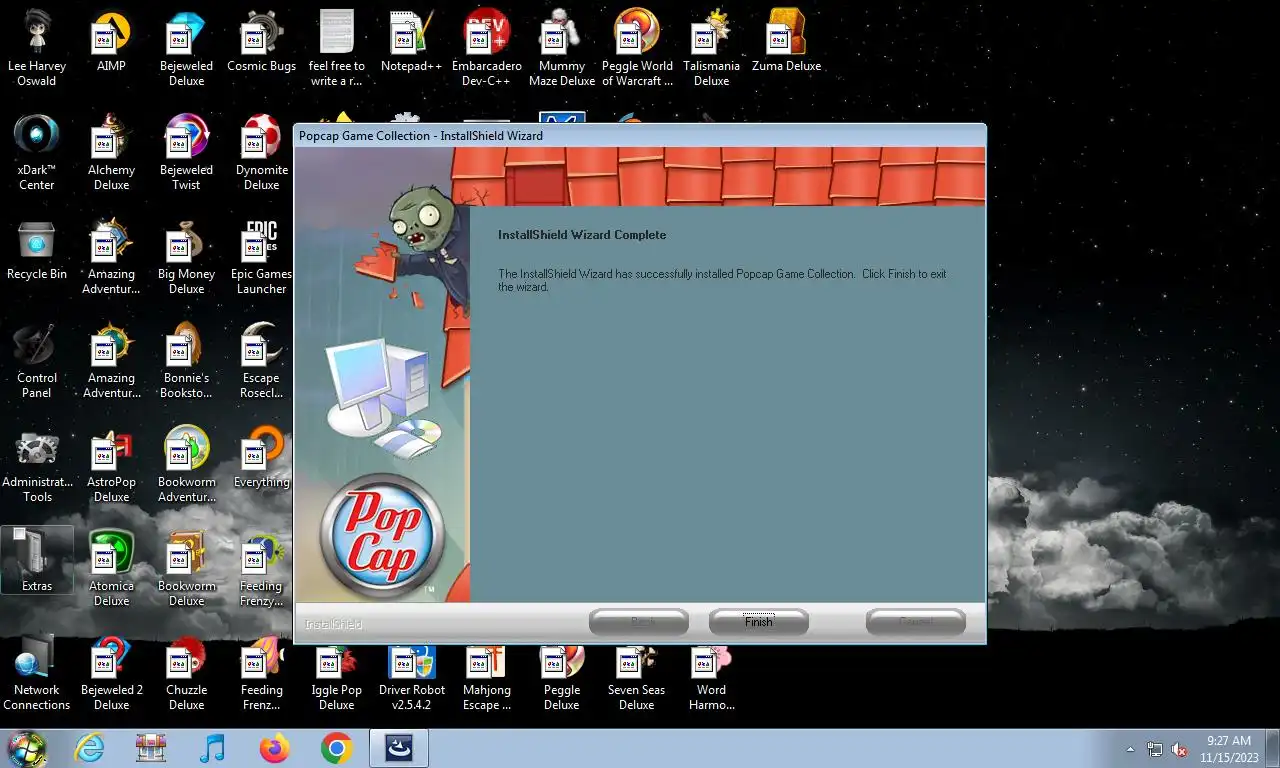Open the Lee Harvey Oswald desktop icon

pos(37,48)
